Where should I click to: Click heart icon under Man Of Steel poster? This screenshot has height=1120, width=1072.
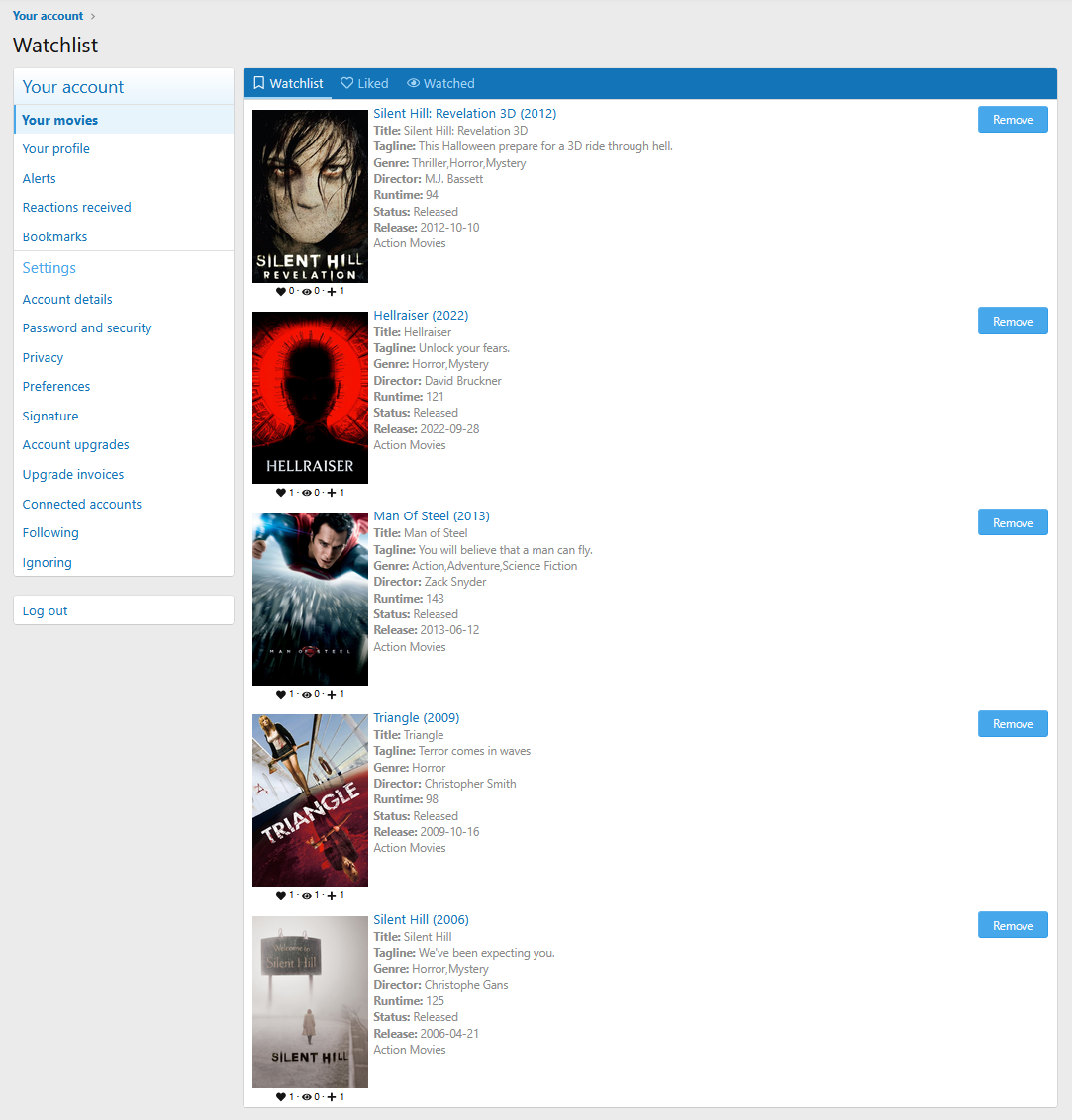tap(281, 695)
